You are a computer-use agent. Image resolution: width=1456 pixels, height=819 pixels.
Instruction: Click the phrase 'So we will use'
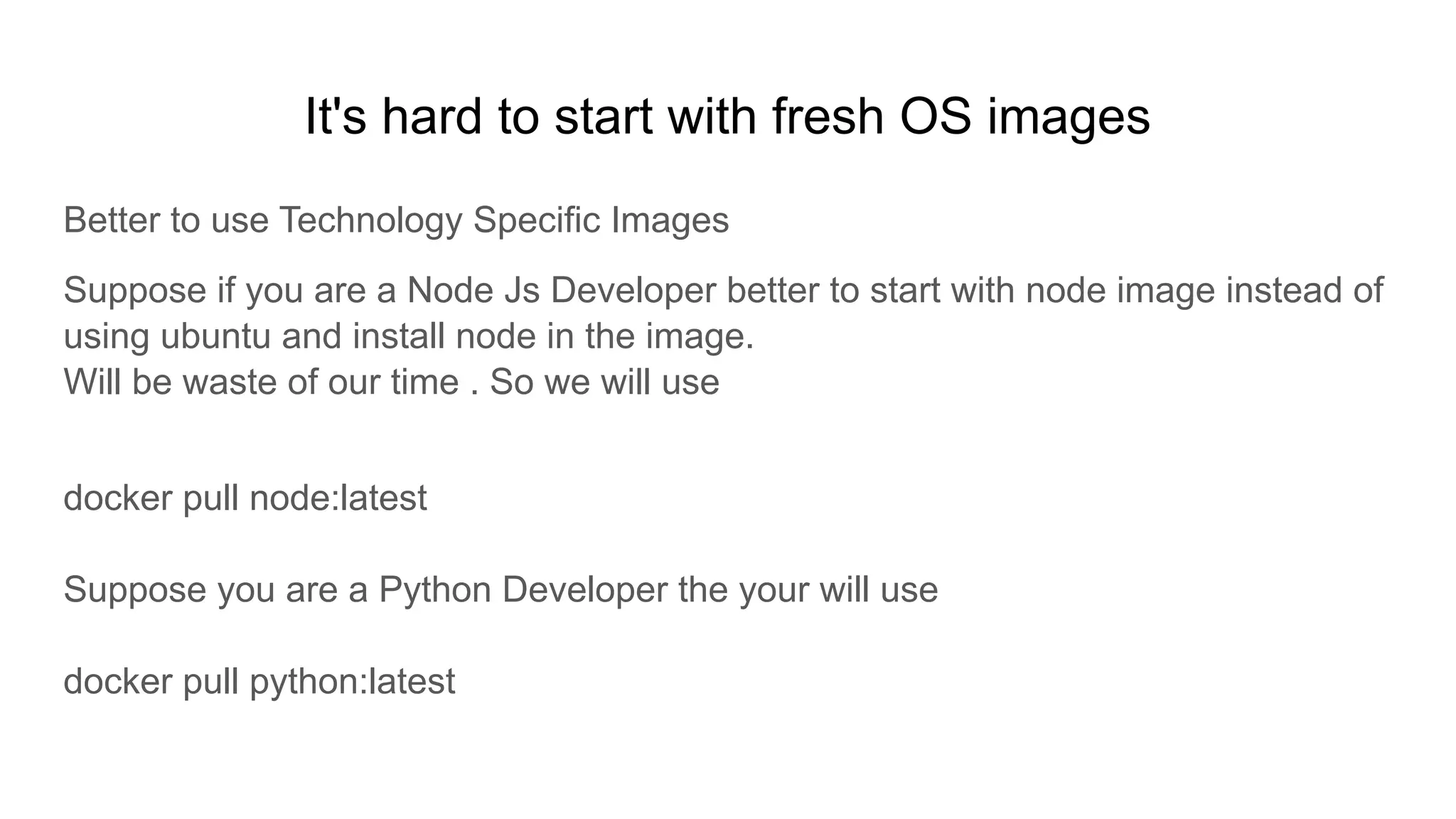[604, 382]
